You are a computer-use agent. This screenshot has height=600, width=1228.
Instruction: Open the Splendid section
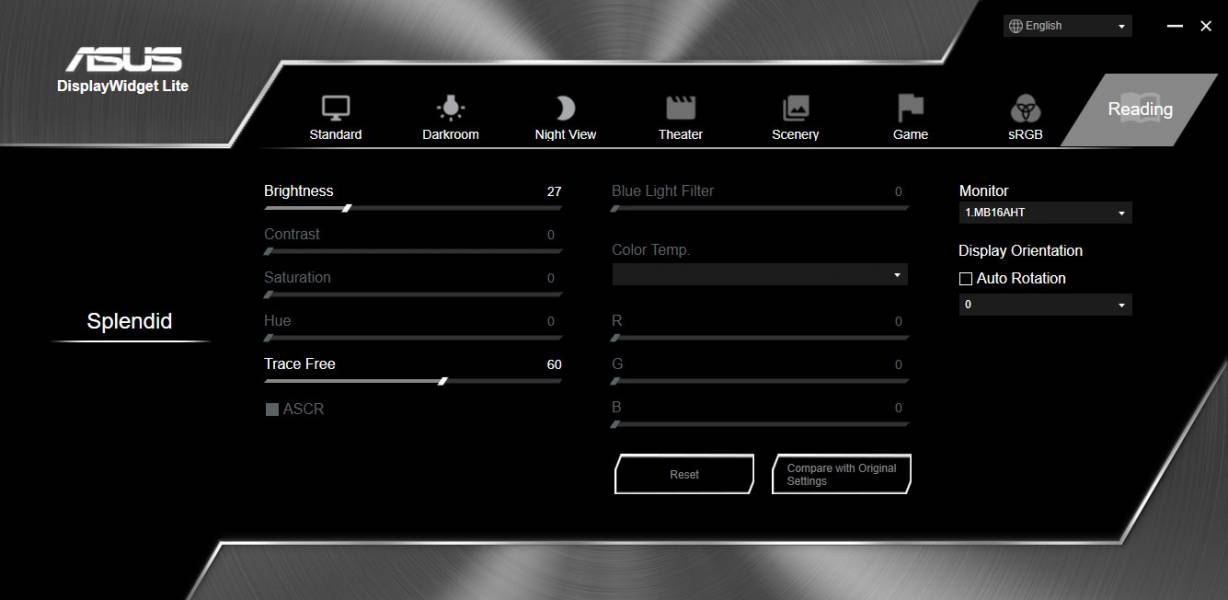point(130,321)
